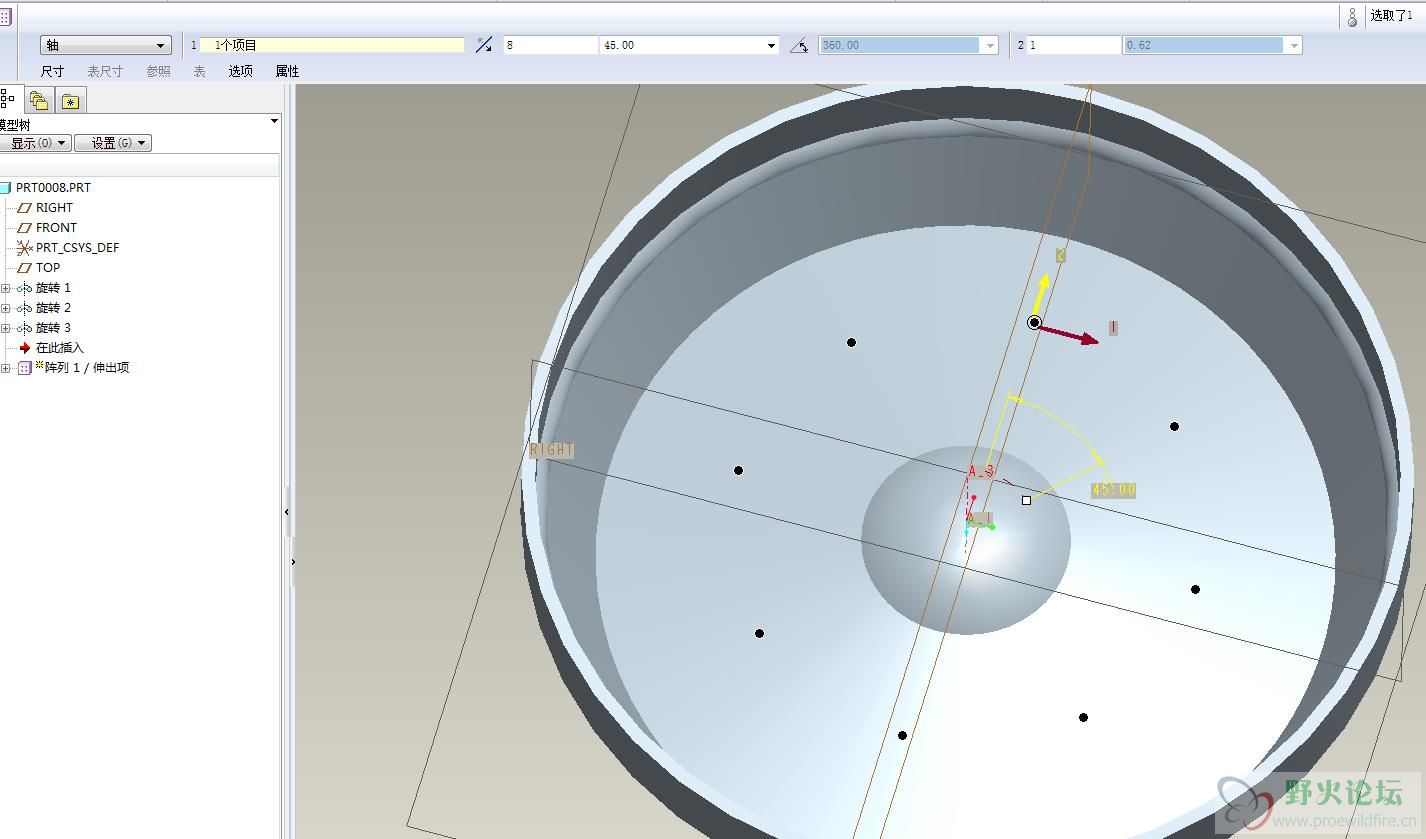The image size is (1426, 839).
Task: Click the red insert-here arrow icon
Action: point(25,347)
